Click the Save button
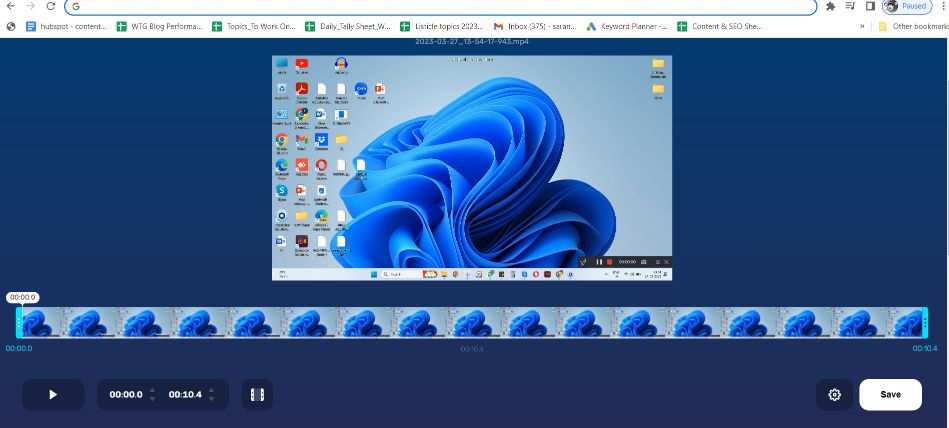Viewport: 949px width, 428px height. [x=890, y=394]
